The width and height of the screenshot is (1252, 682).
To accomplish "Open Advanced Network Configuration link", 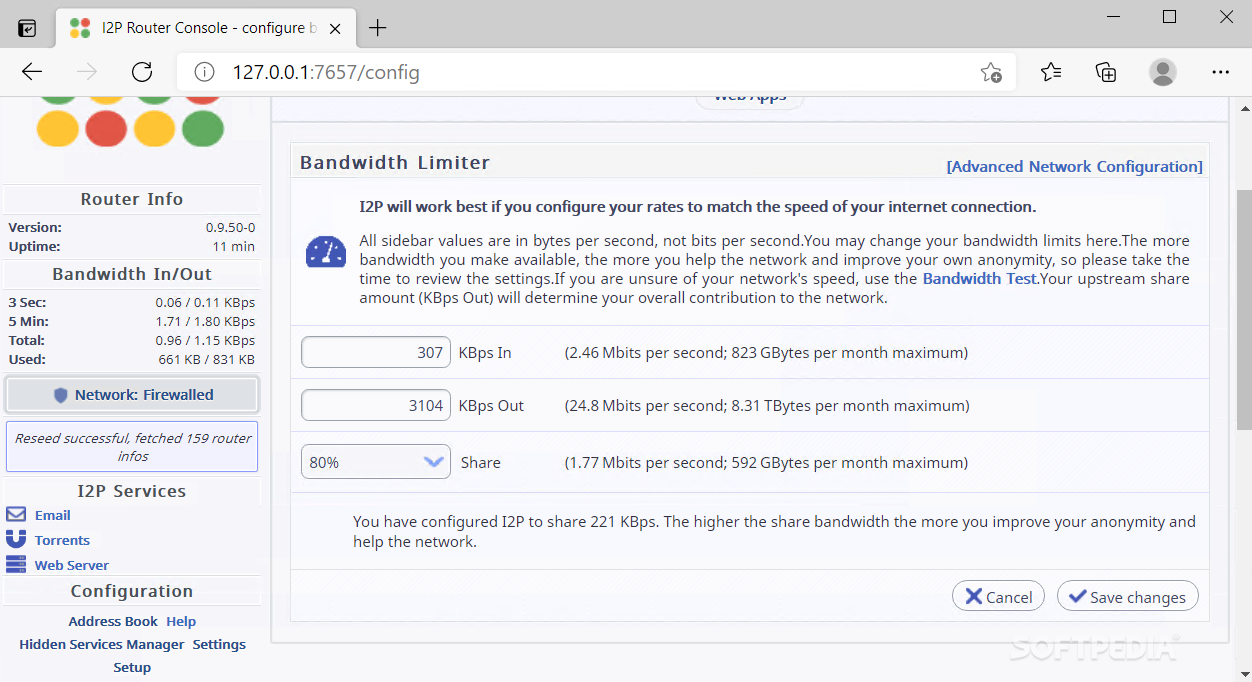I will [x=1075, y=167].
